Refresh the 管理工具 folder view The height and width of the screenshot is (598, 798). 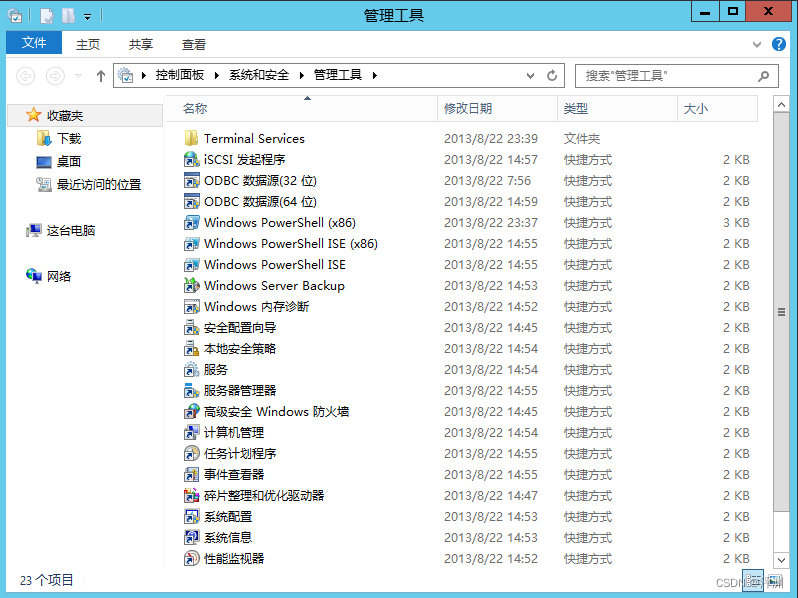[x=552, y=76]
